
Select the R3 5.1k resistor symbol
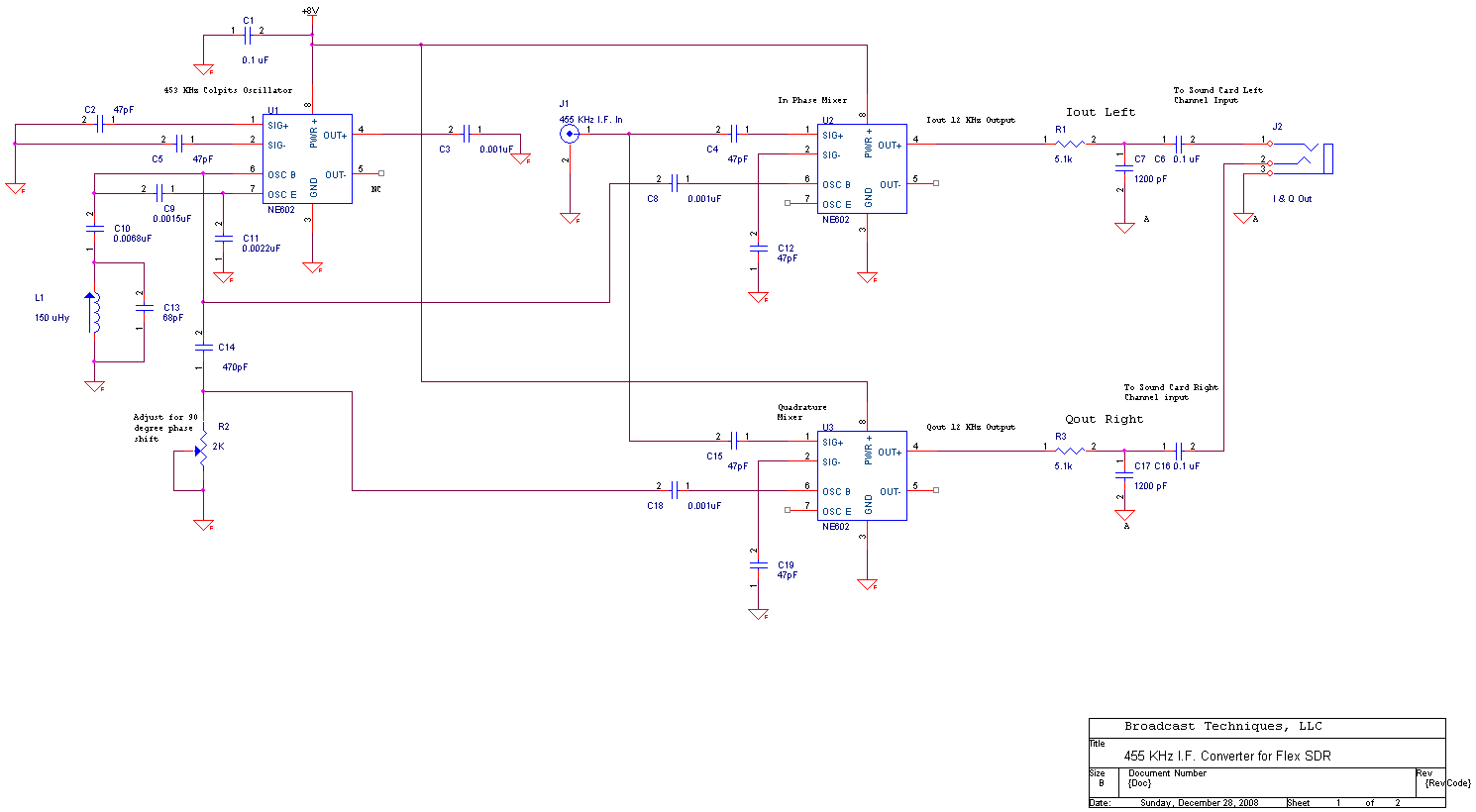(x=1070, y=451)
